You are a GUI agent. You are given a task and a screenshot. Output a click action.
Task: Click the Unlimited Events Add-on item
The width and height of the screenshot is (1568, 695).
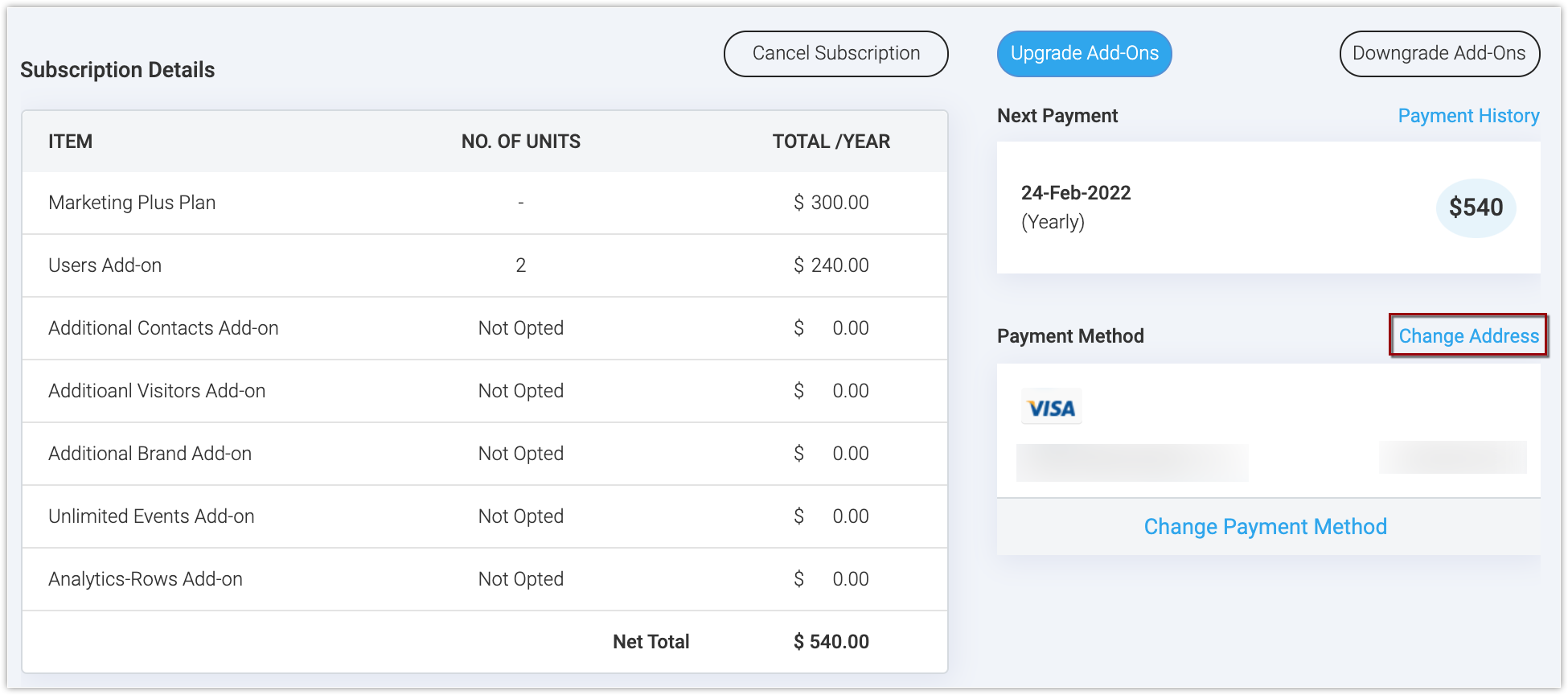[x=151, y=516]
